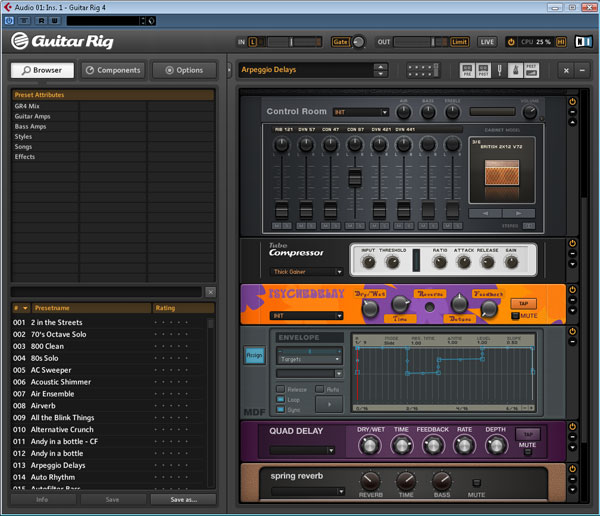This screenshot has width=600, height=516.
Task: Collapse all rack modules with the minus icon
Action: coord(582,70)
